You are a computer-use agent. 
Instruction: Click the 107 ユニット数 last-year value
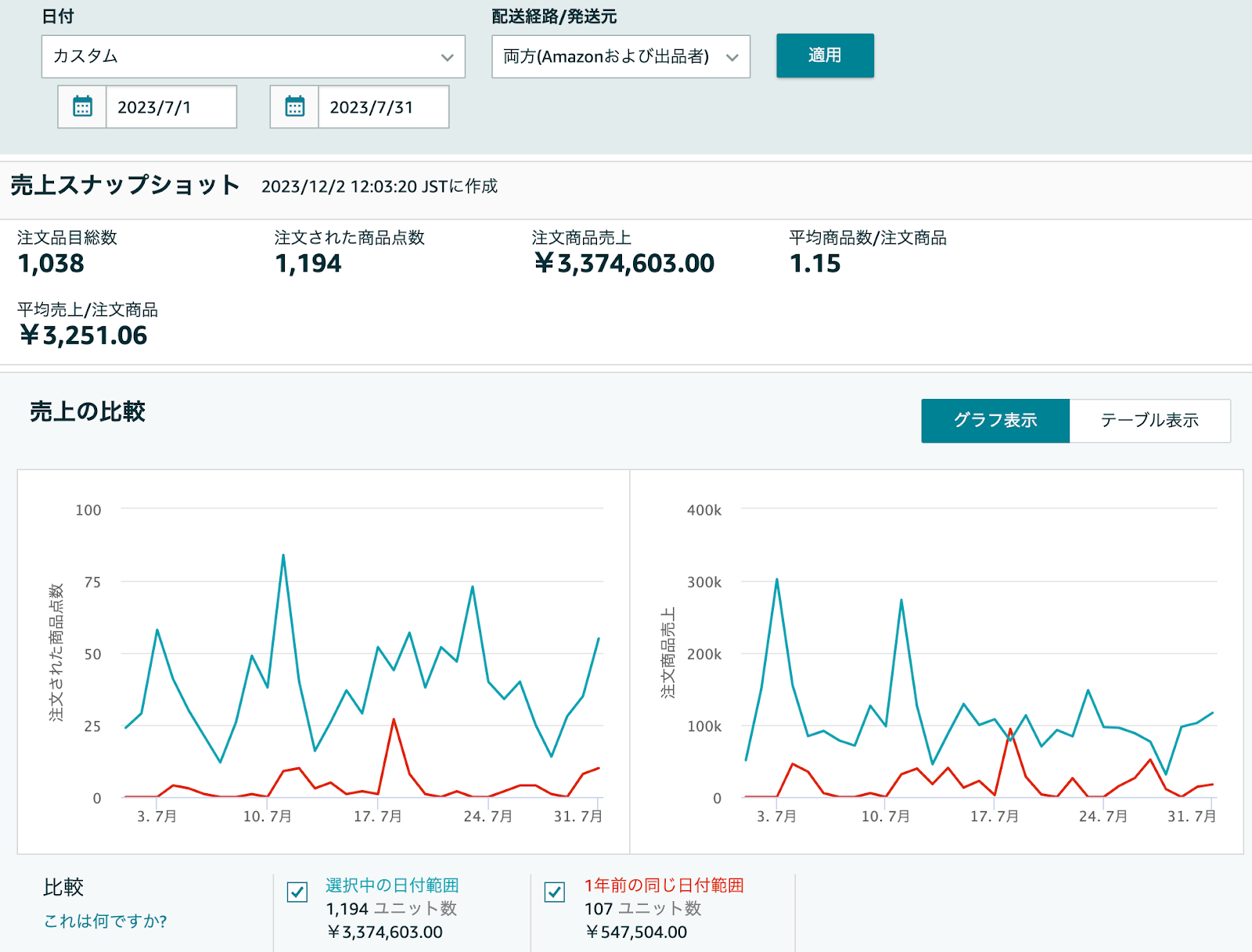[x=642, y=909]
